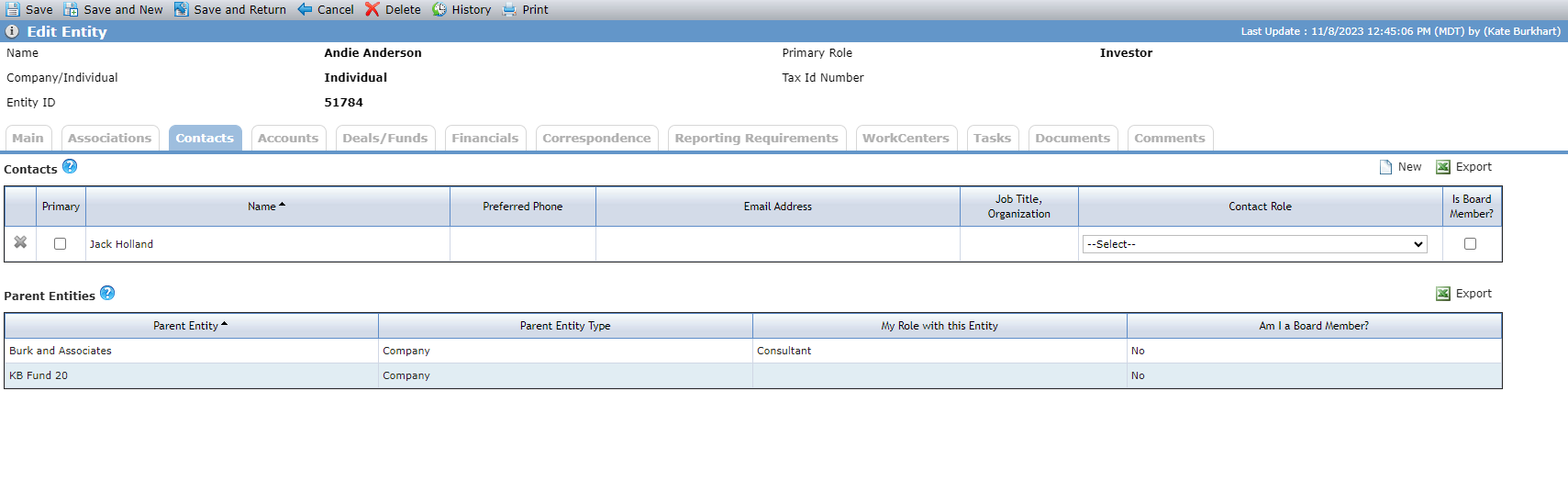Click the Save and Return icon

pos(182,9)
